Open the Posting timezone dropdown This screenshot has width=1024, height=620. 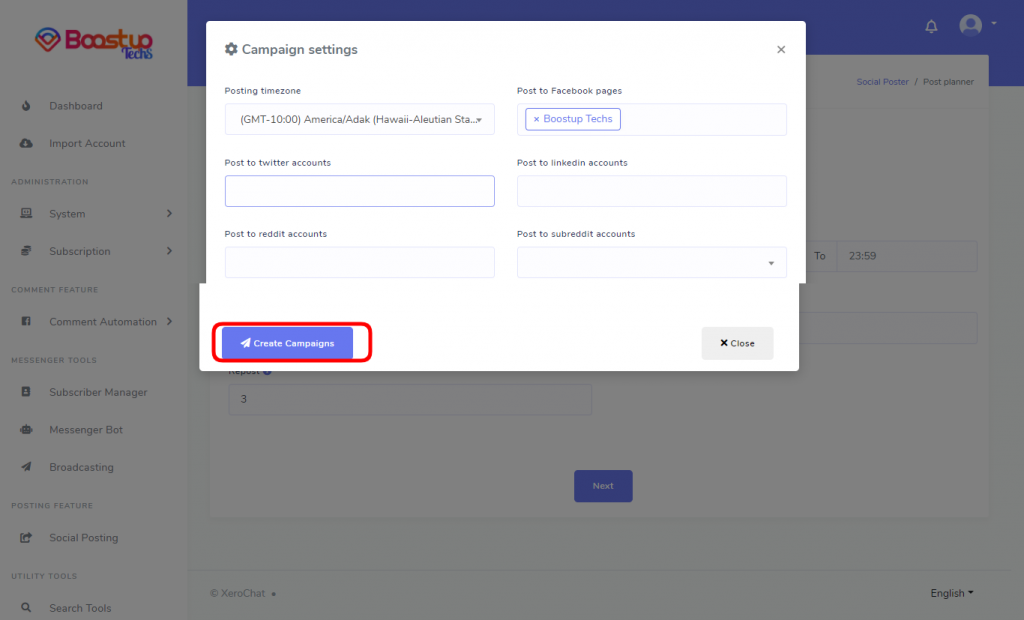(x=359, y=120)
